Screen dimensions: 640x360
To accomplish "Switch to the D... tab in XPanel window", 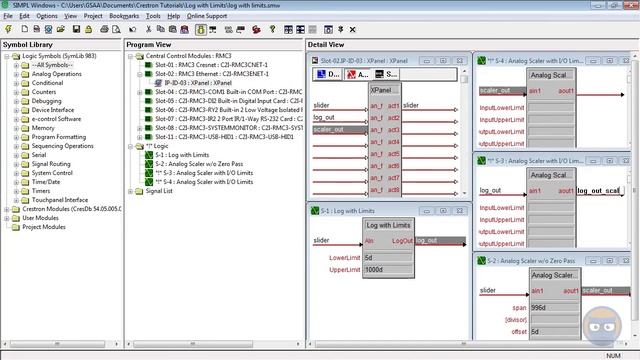I will [x=329, y=74].
